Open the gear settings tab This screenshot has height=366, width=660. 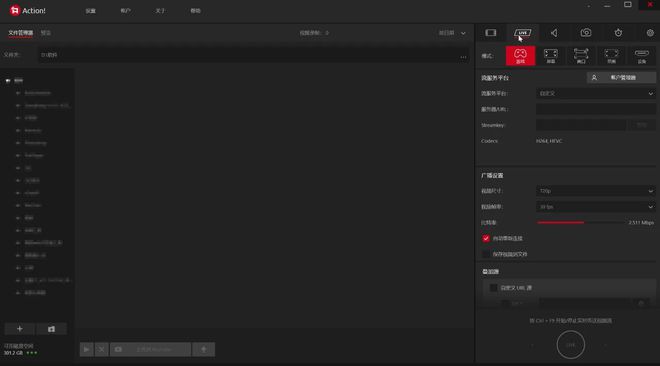(650, 33)
